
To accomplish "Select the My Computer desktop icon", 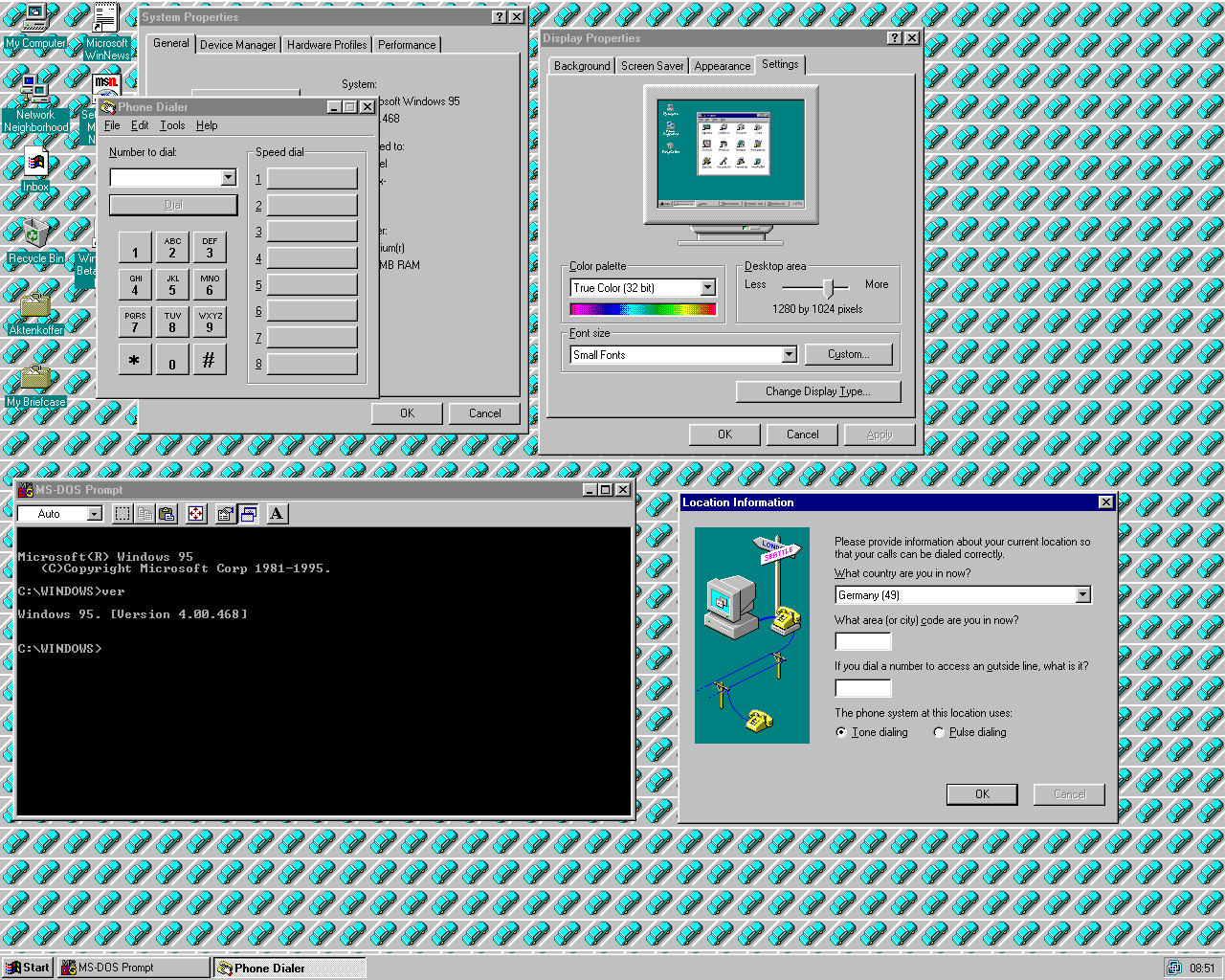I will pyautogui.click(x=35, y=26).
